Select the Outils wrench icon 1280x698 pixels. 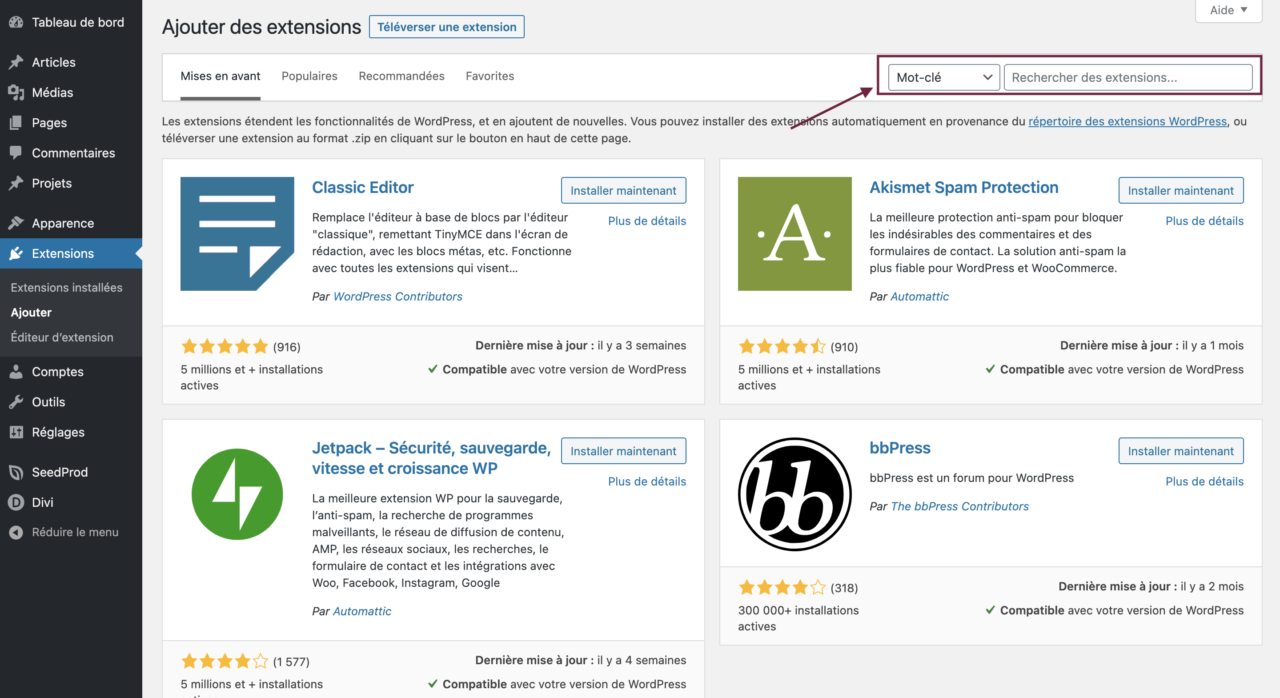click(16, 401)
